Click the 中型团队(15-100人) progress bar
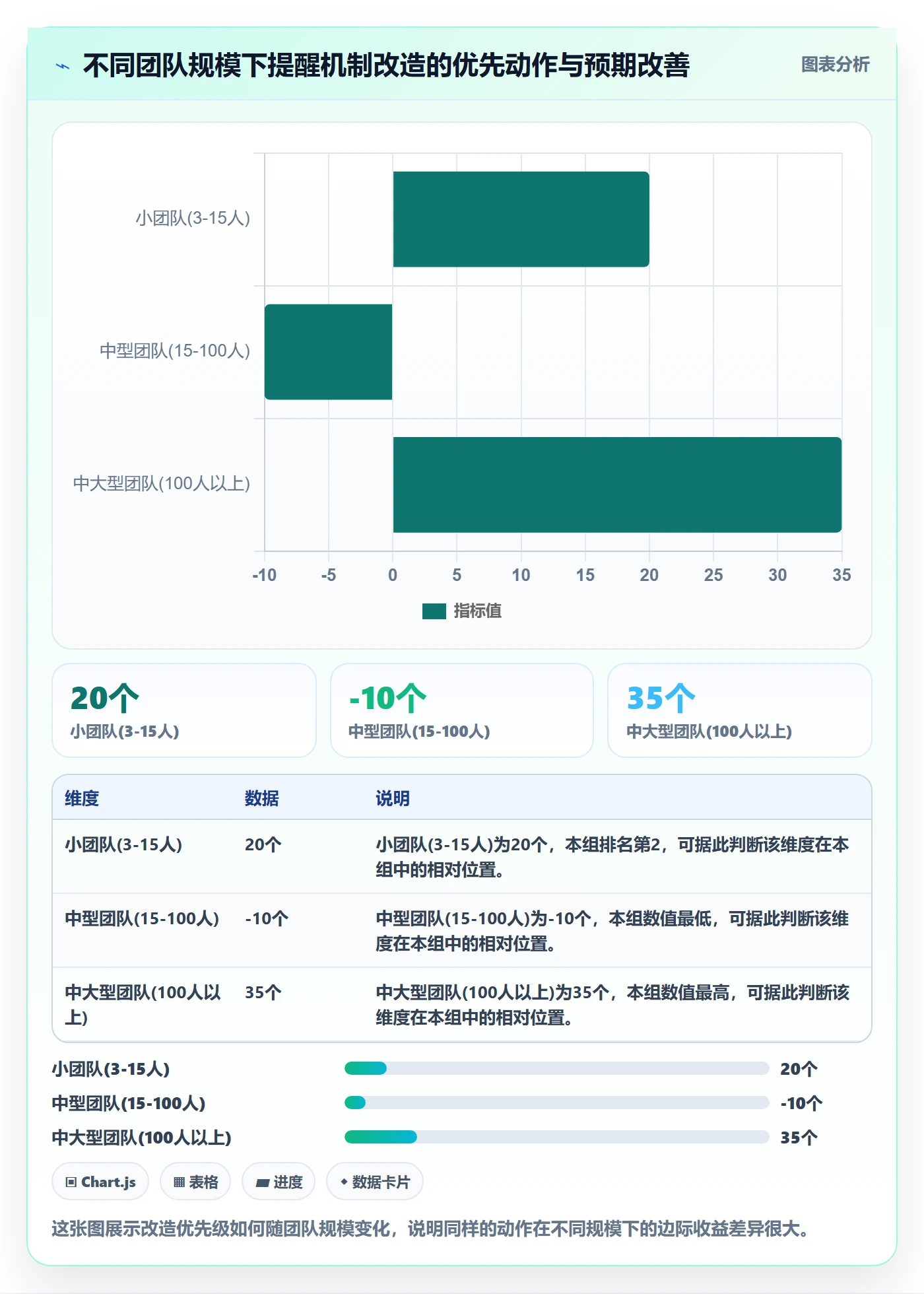 point(556,1103)
